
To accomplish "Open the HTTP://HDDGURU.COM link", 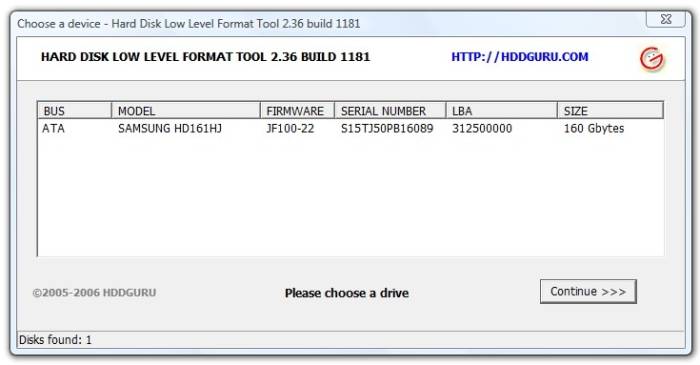I will pyautogui.click(x=520, y=57).
